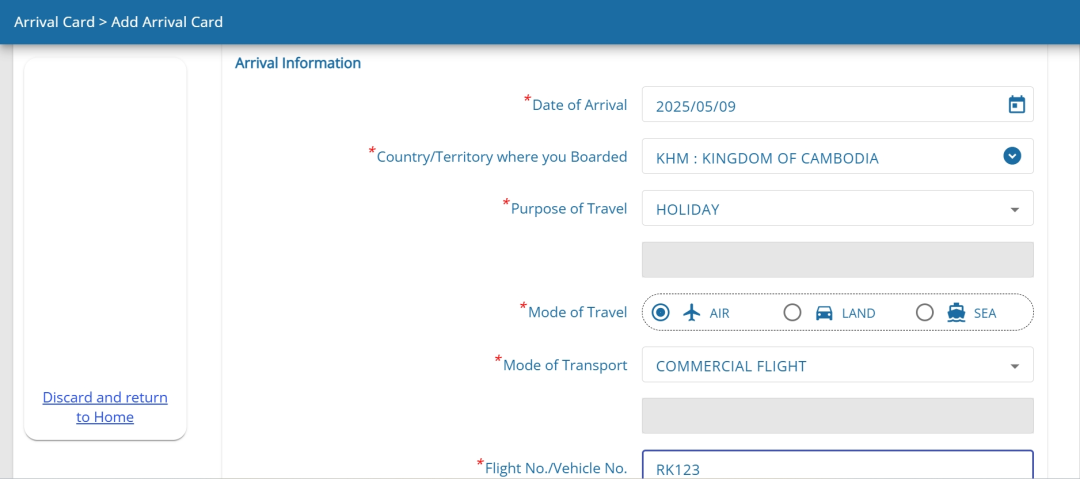Click the Date of Arrival field showing 2025/05/09
This screenshot has width=1080, height=479.
838,104
